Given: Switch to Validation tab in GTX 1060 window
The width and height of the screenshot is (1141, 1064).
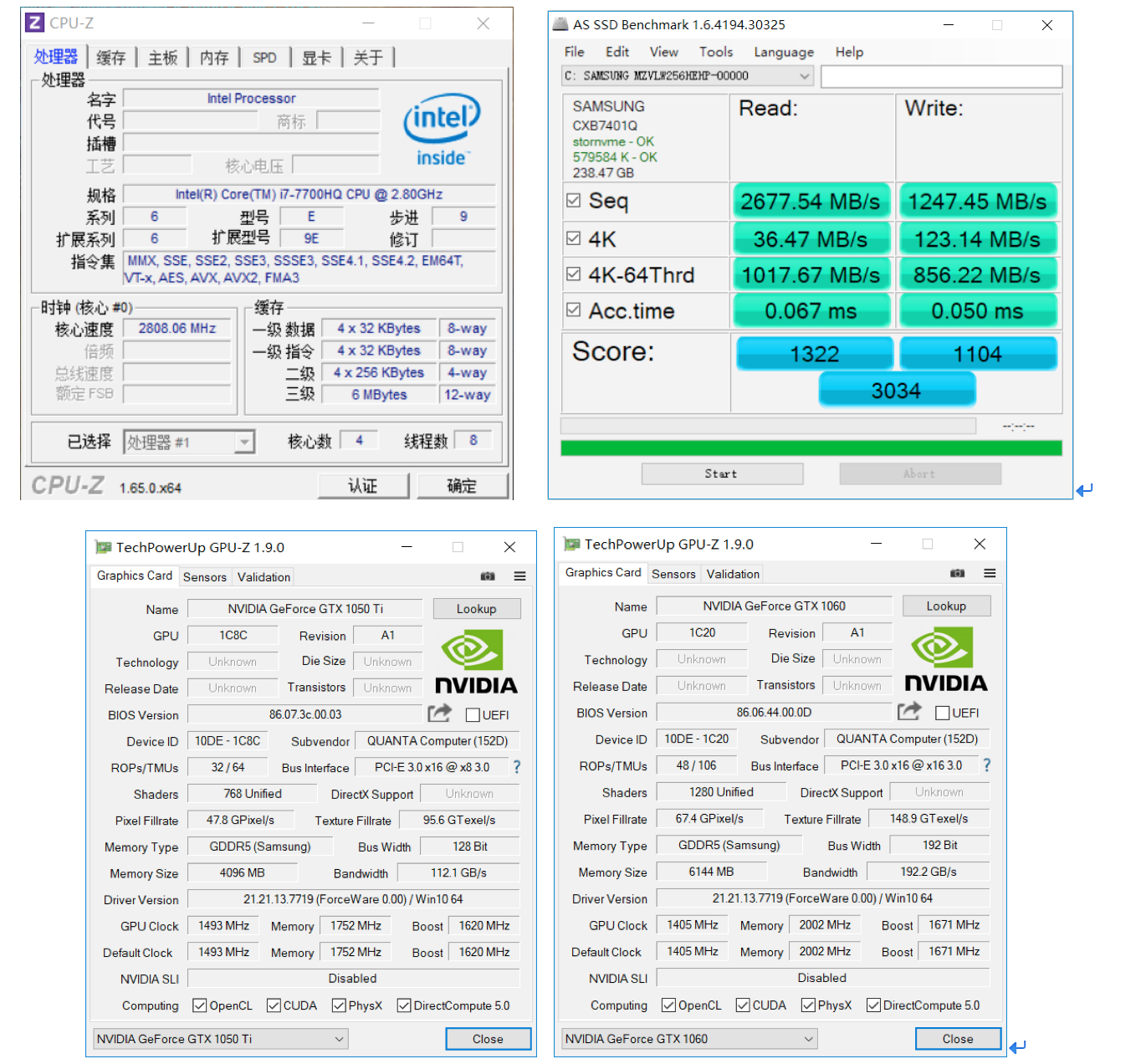Looking at the screenshot, I should coord(733,574).
